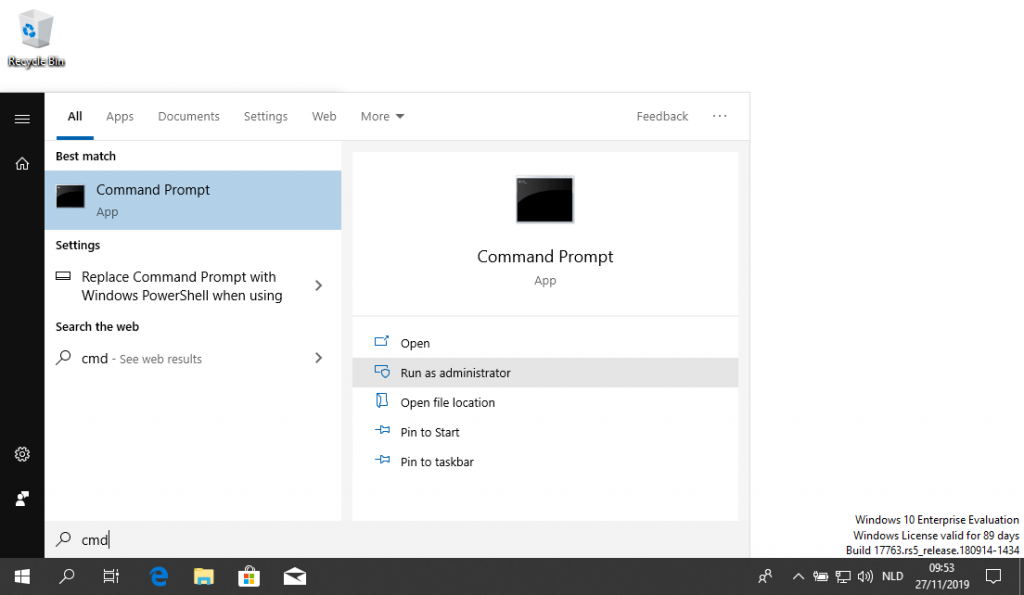The height and width of the screenshot is (595, 1024).
Task: Open the Action Center notifications icon
Action: coord(993,577)
